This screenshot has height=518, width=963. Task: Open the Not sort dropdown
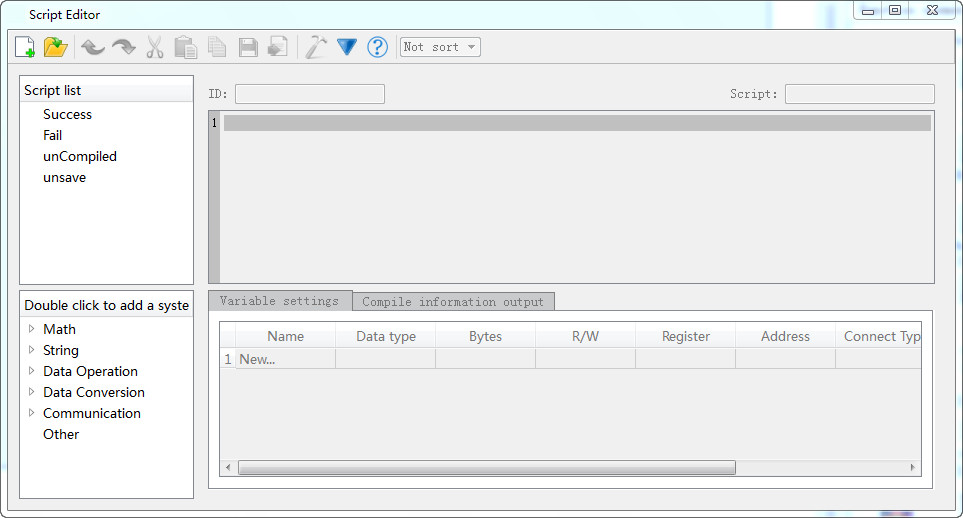(x=440, y=47)
